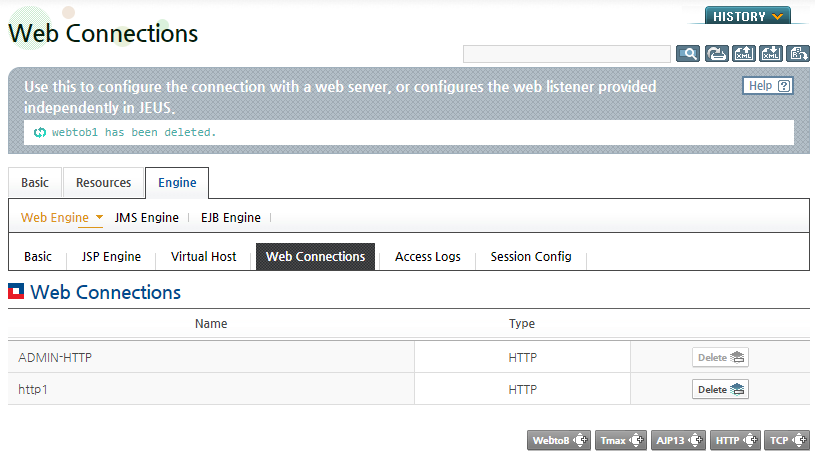815x458 pixels.
Task: Click the refresh/reload configuration icon
Action: tap(716, 54)
